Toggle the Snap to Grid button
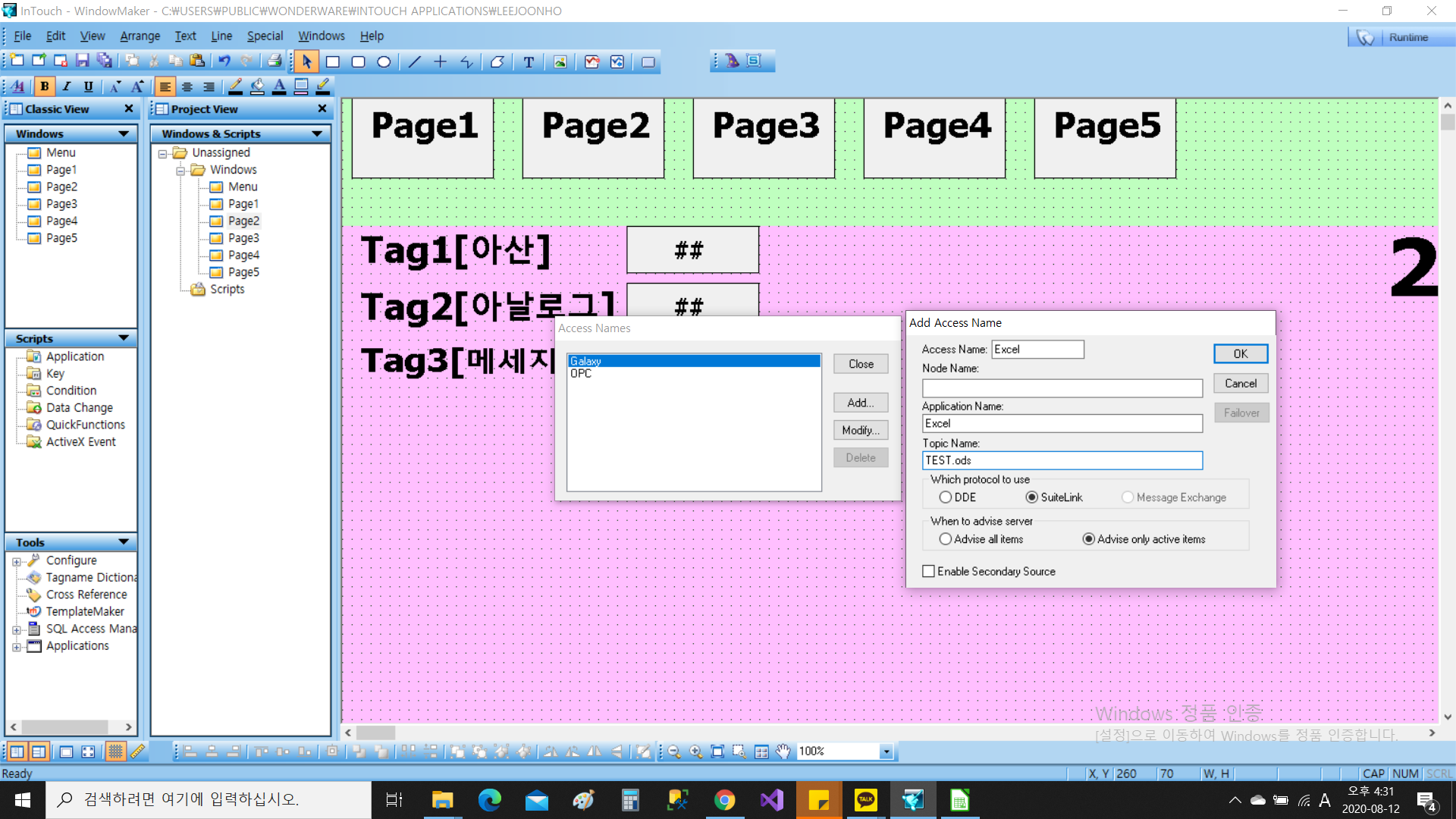Viewport: 1456px width, 819px height. click(115, 752)
